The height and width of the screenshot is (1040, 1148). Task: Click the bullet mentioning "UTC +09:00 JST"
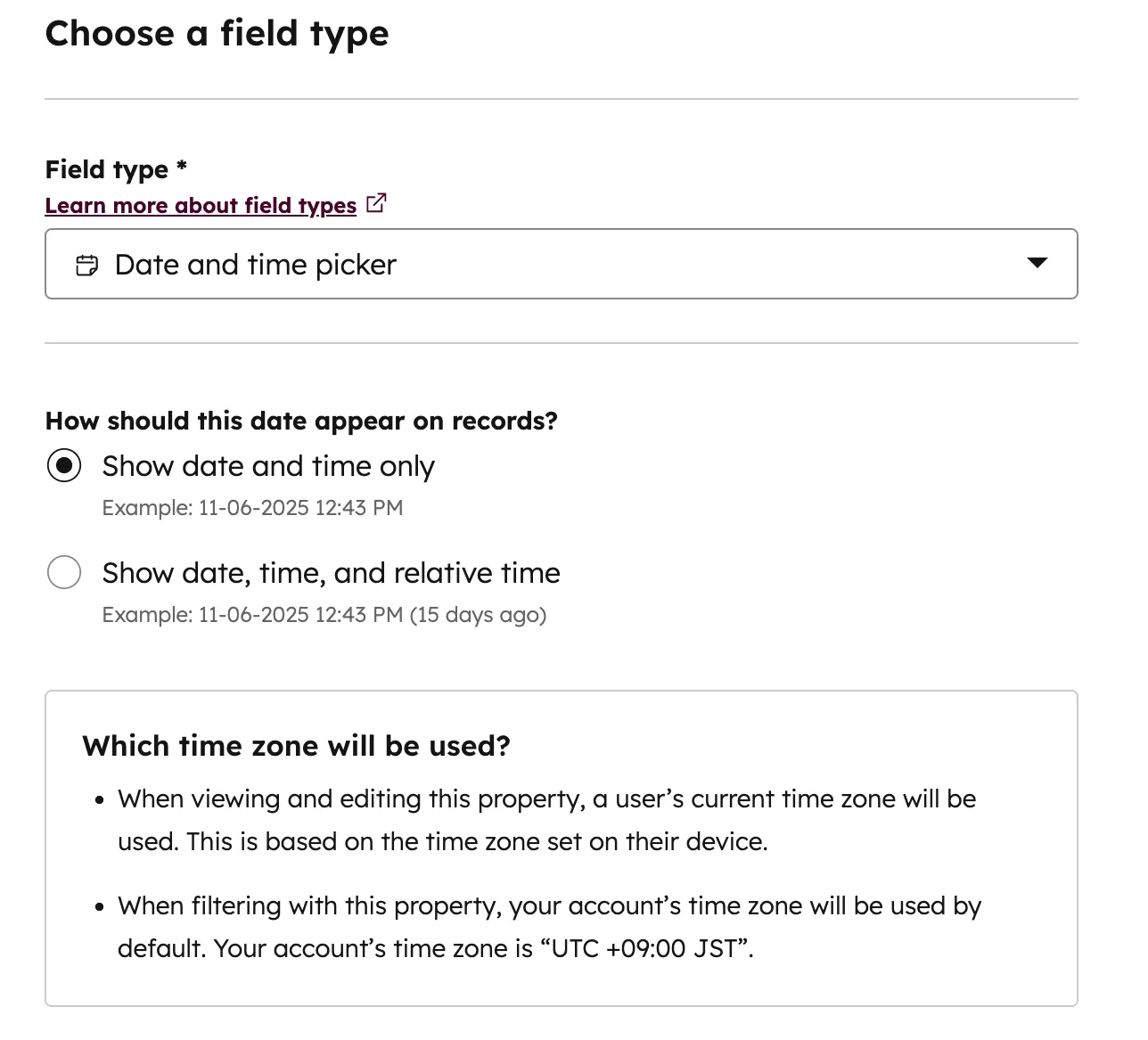pyautogui.click(x=549, y=927)
